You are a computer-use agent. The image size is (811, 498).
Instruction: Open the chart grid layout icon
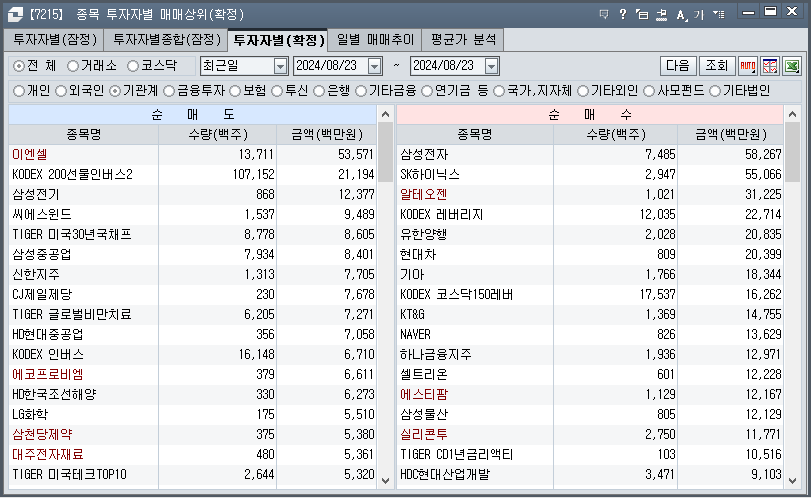[770, 66]
